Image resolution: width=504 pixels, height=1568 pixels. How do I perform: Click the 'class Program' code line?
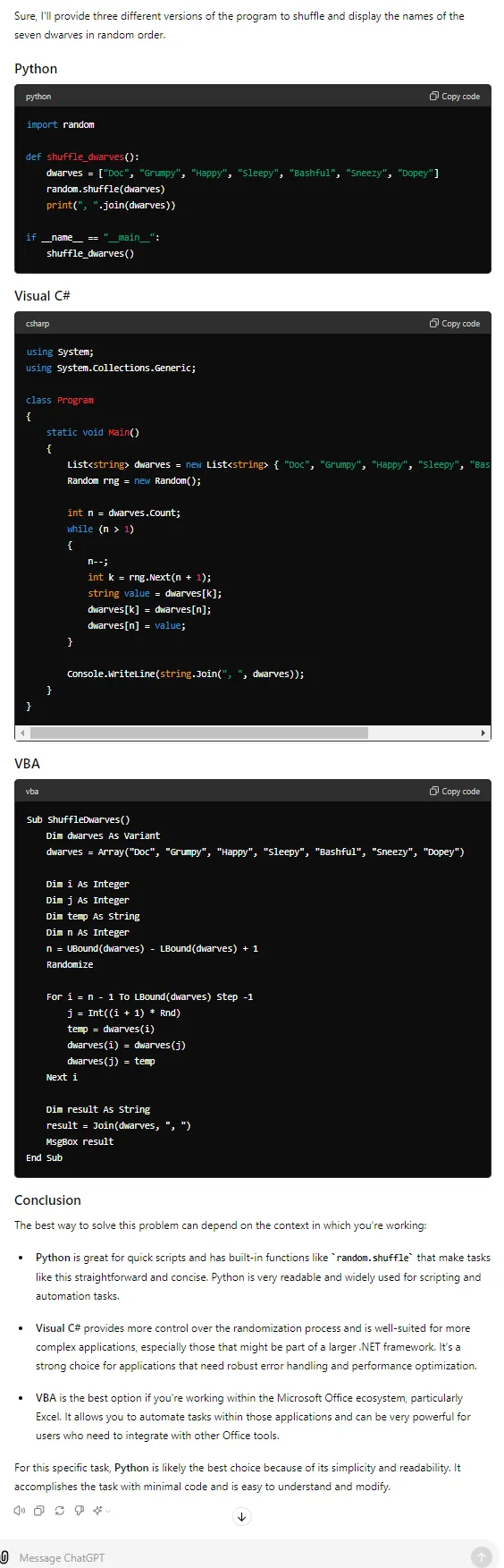60,401
